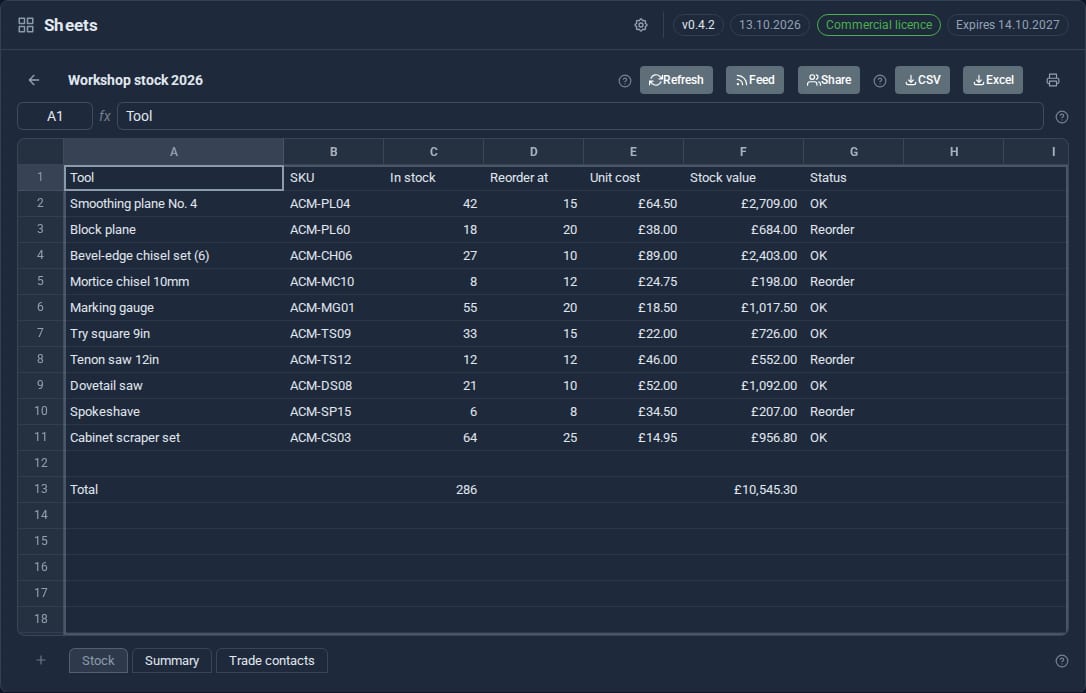
Task: Select column A header
Action: coord(174,152)
